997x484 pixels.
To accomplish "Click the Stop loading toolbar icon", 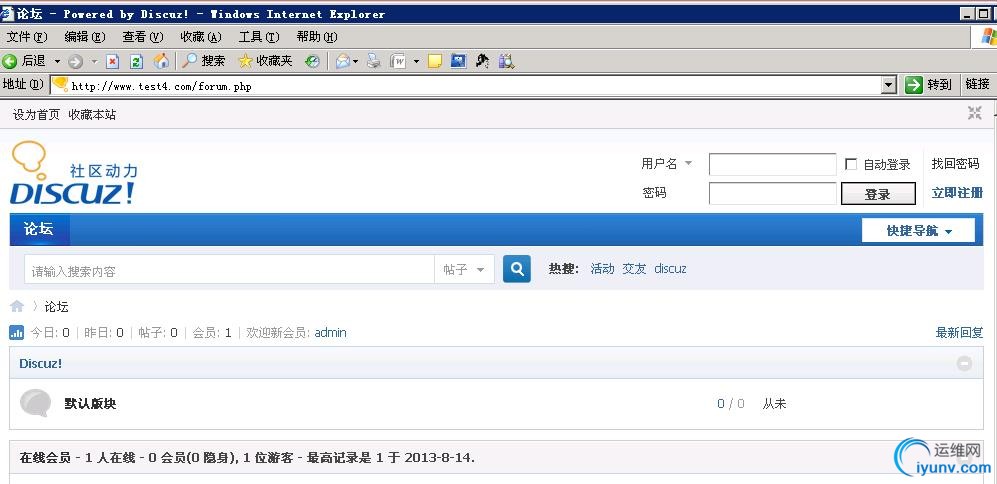I will [x=112, y=61].
